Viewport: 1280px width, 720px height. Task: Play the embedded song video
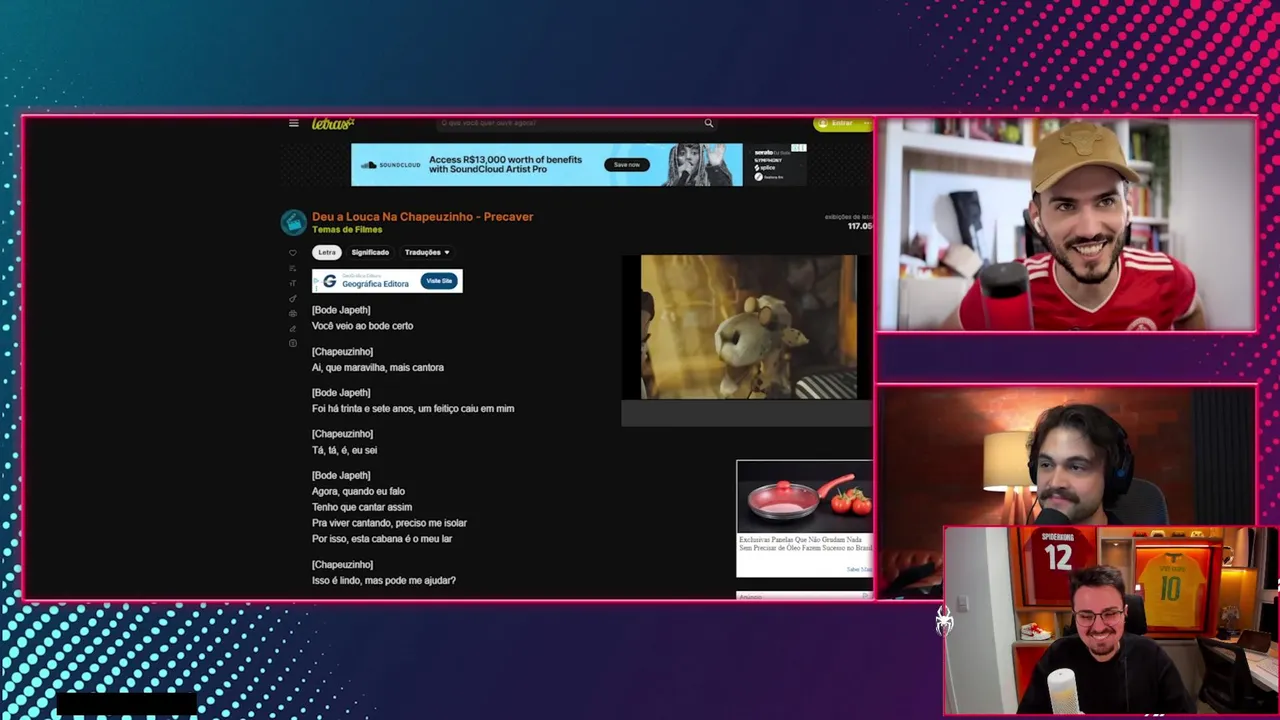pos(748,327)
